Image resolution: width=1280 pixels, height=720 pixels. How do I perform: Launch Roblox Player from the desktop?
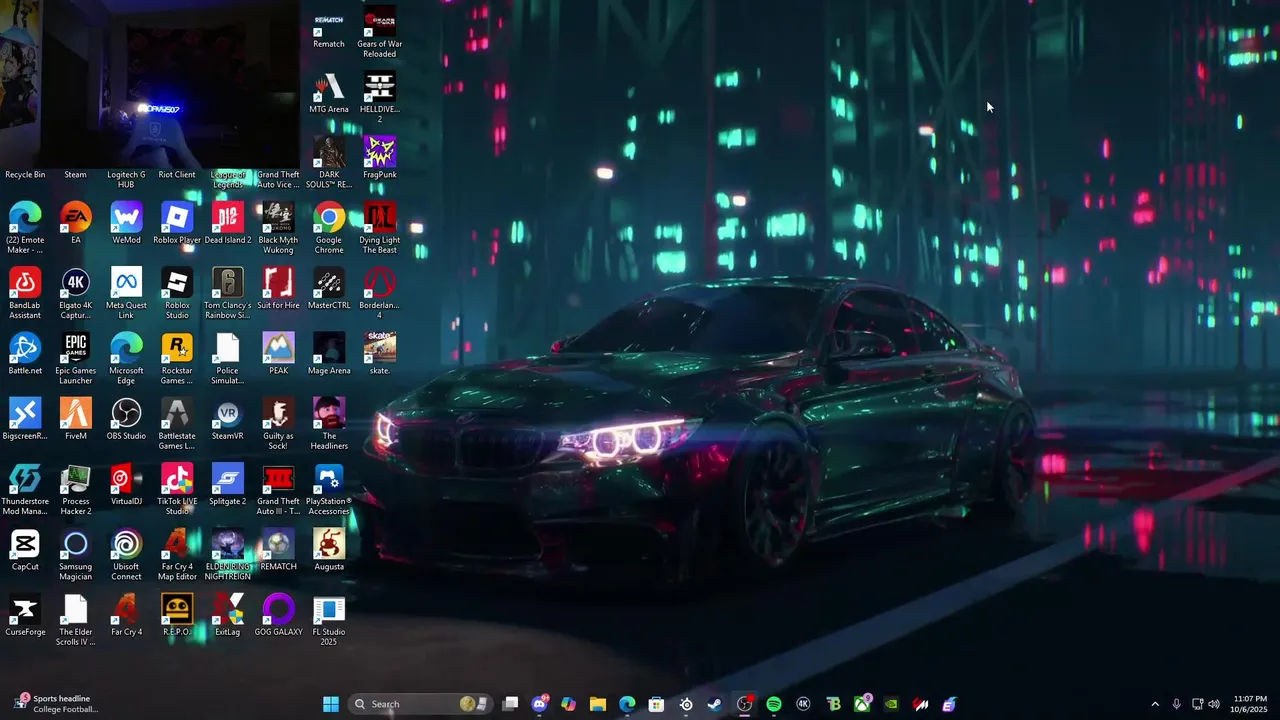click(177, 223)
